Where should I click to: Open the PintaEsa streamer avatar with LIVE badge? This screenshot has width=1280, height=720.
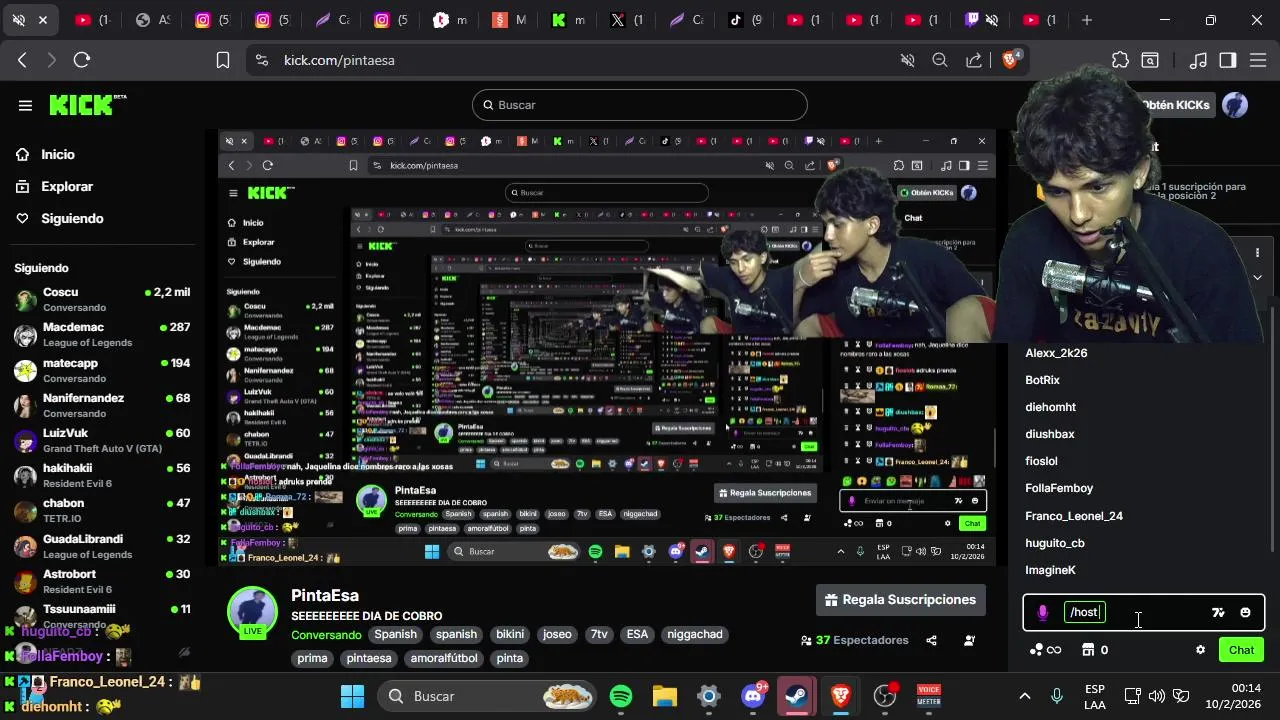coord(252,613)
